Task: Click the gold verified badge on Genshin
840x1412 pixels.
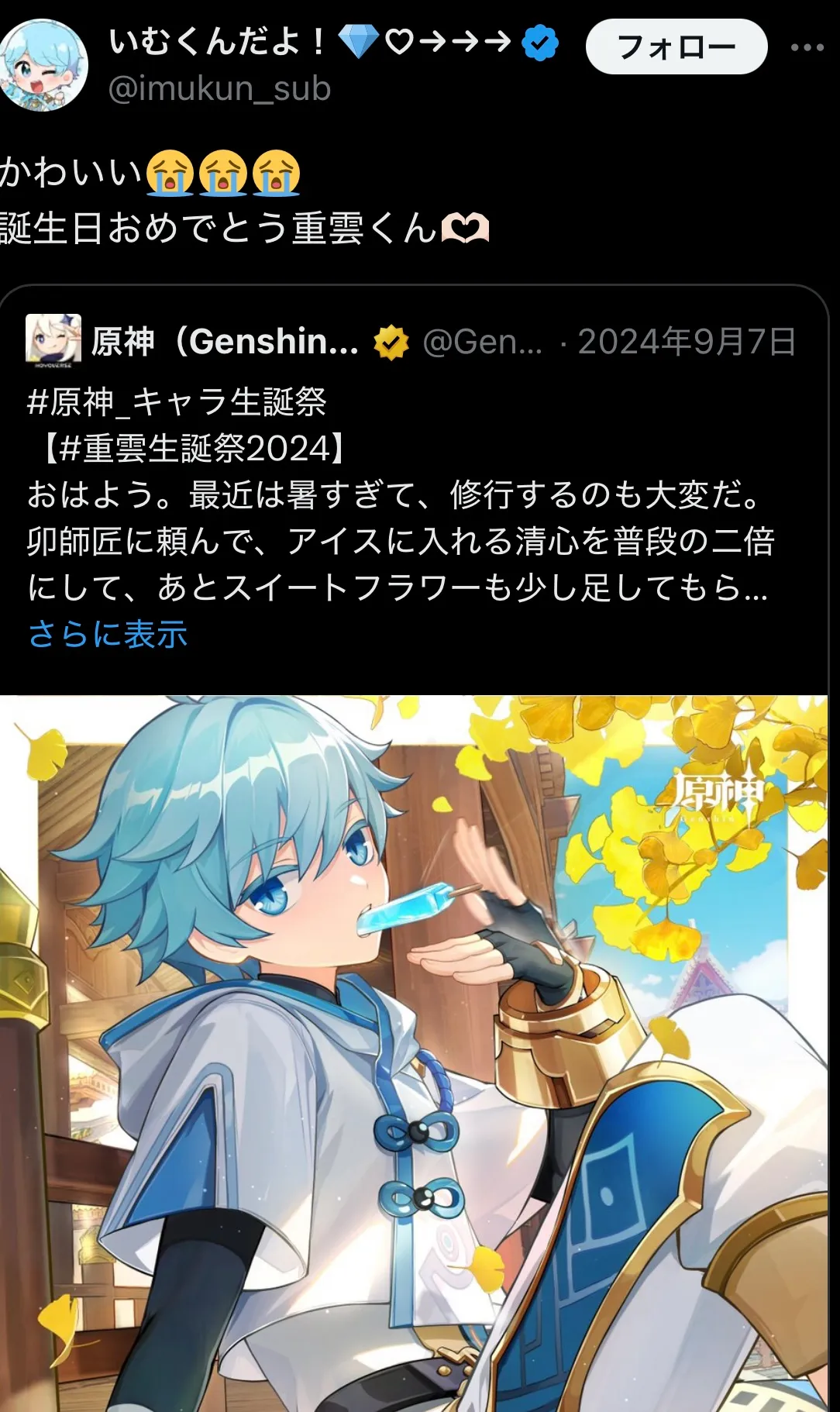Action: pyautogui.click(x=391, y=342)
